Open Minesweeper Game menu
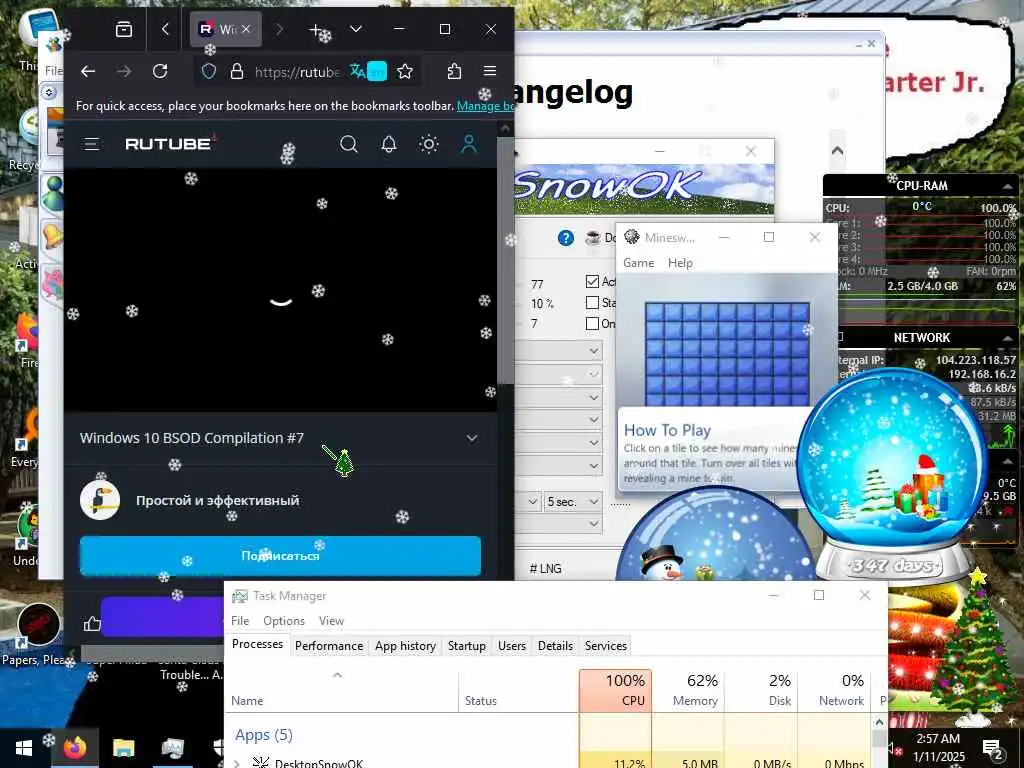Screen dimensions: 1024x768 pos(639,263)
